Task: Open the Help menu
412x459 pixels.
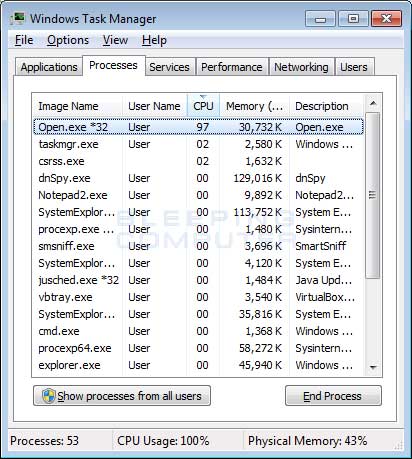Action: (x=154, y=40)
